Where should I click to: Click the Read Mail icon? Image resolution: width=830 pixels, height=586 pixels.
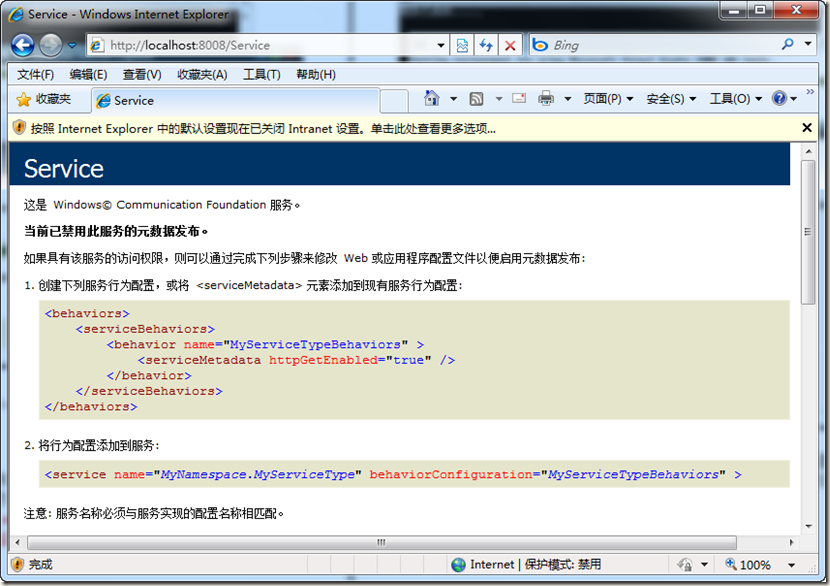519,98
